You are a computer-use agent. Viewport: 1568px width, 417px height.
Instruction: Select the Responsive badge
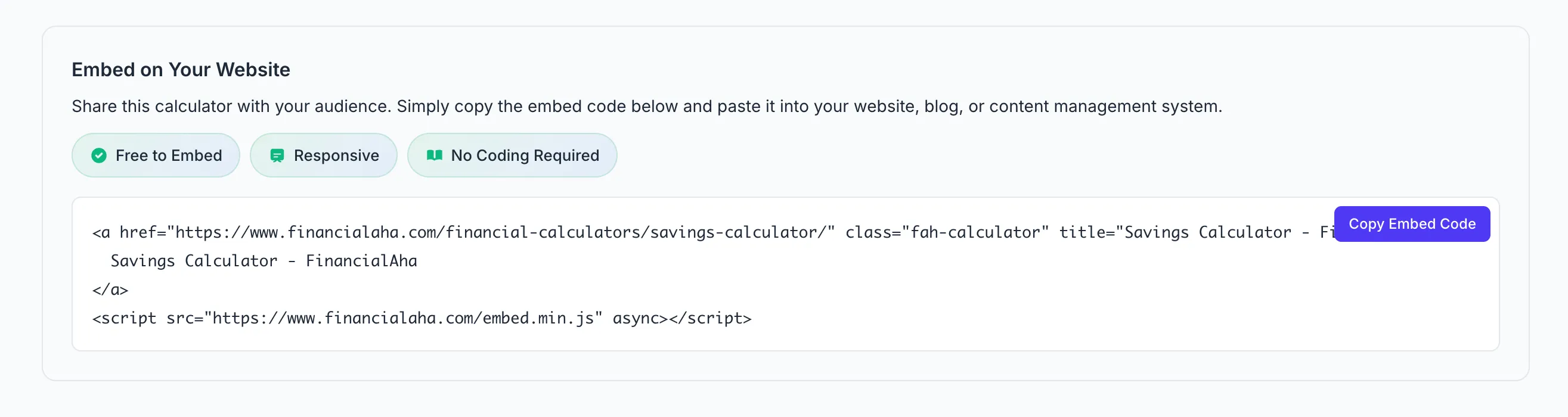click(x=323, y=155)
